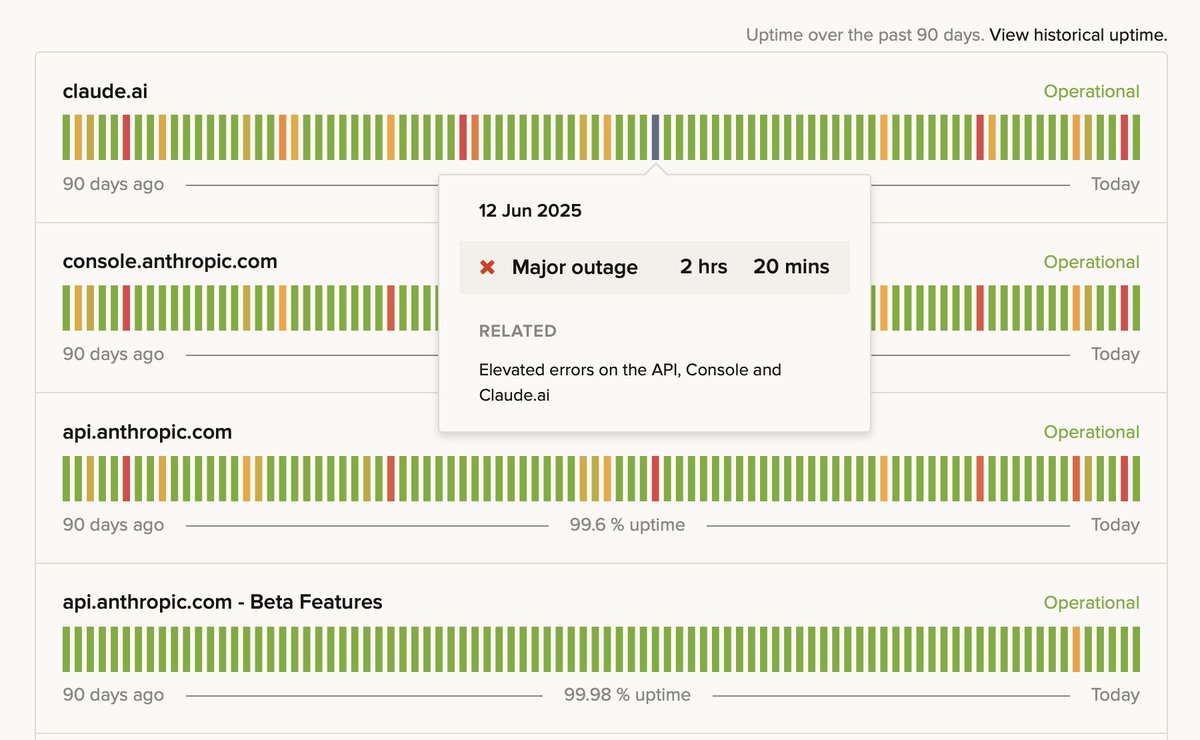The height and width of the screenshot is (740, 1200).
Task: Click the api.anthropic.com component name
Action: click(x=147, y=432)
